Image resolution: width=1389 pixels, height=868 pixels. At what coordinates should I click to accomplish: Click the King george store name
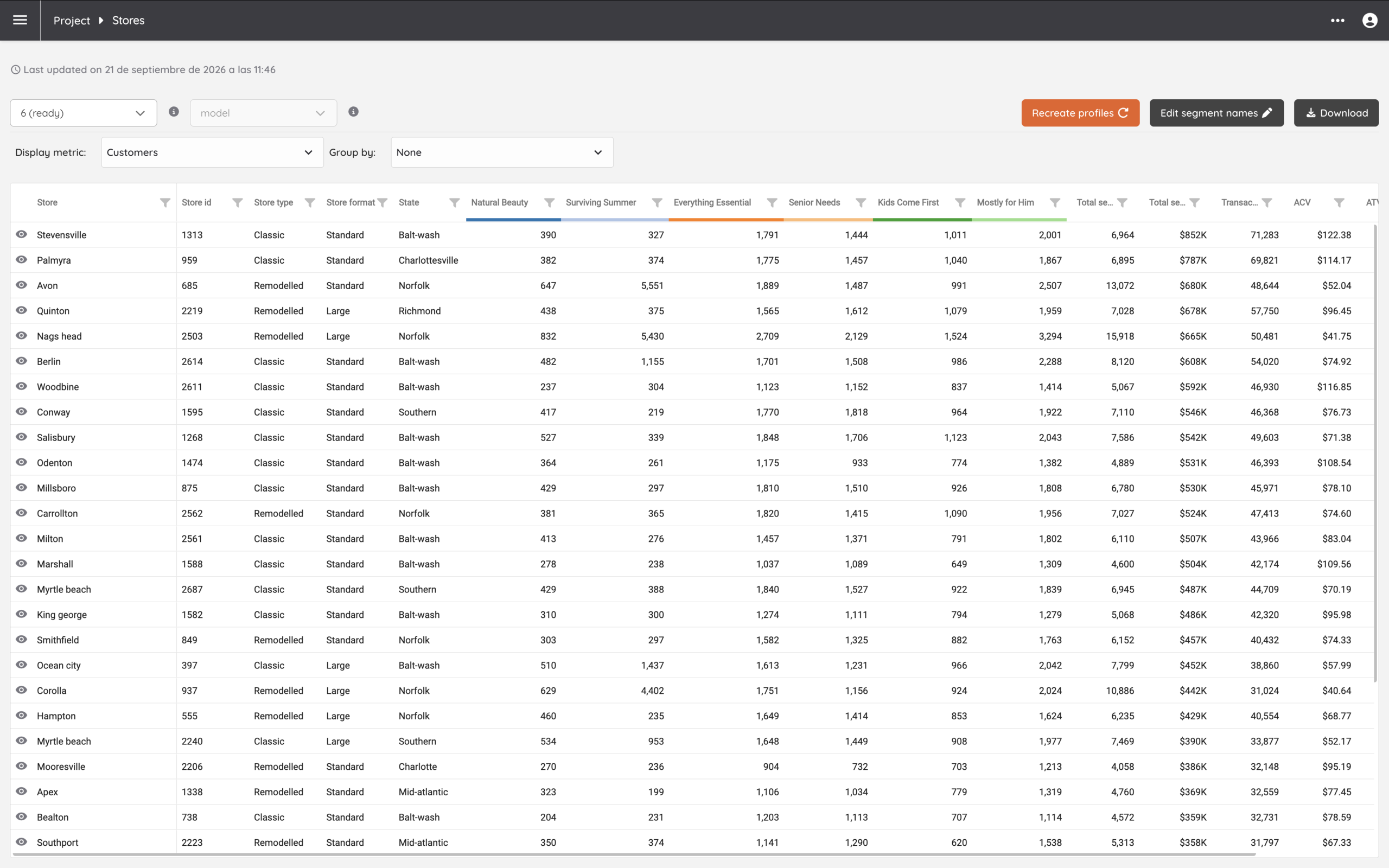(x=62, y=615)
